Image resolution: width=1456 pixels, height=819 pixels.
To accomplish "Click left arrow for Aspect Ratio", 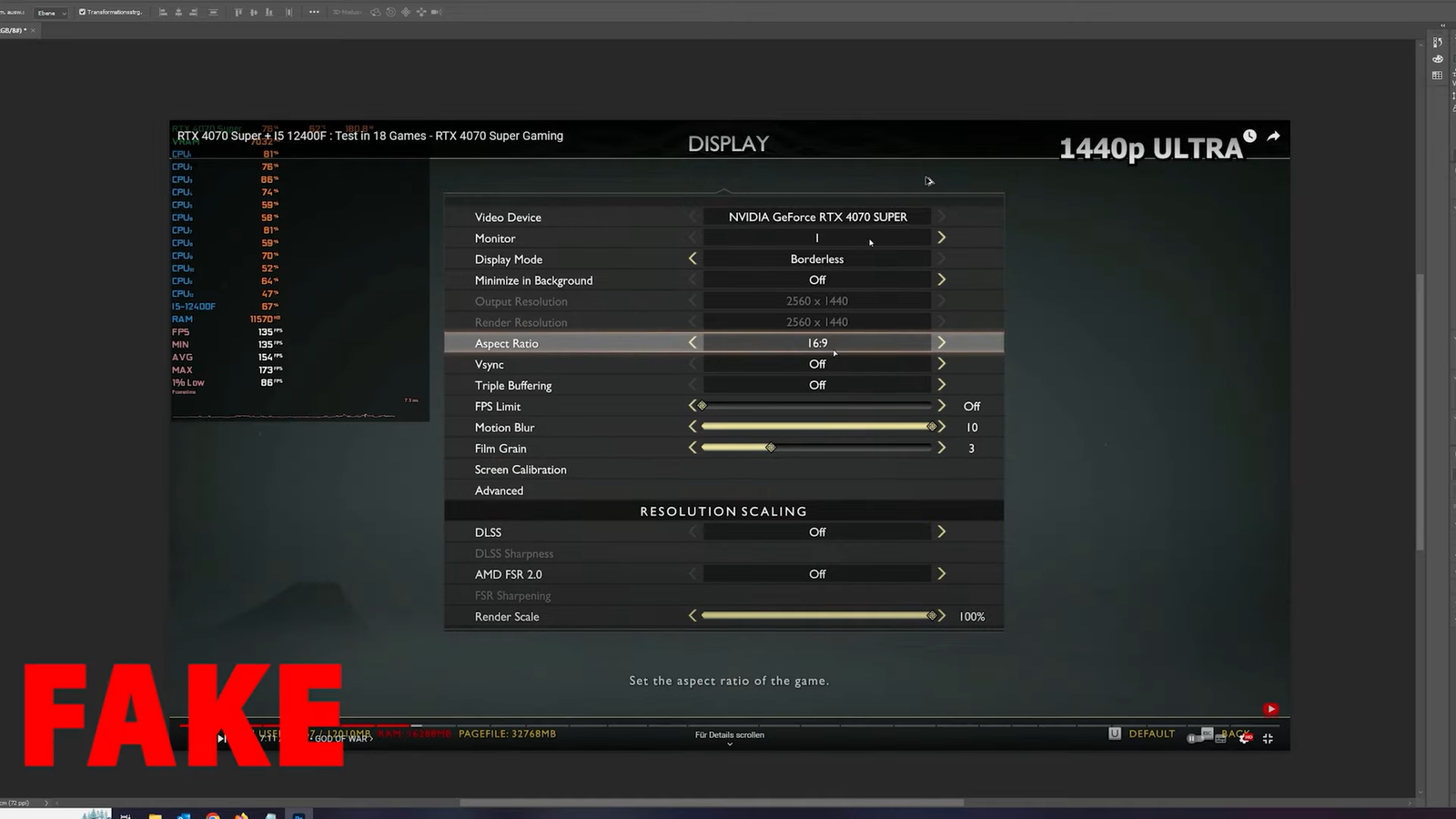I will pyautogui.click(x=693, y=342).
